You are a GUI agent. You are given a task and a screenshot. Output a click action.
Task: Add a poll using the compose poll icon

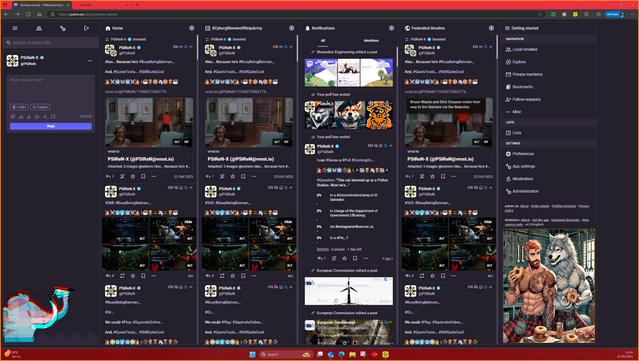21,117
